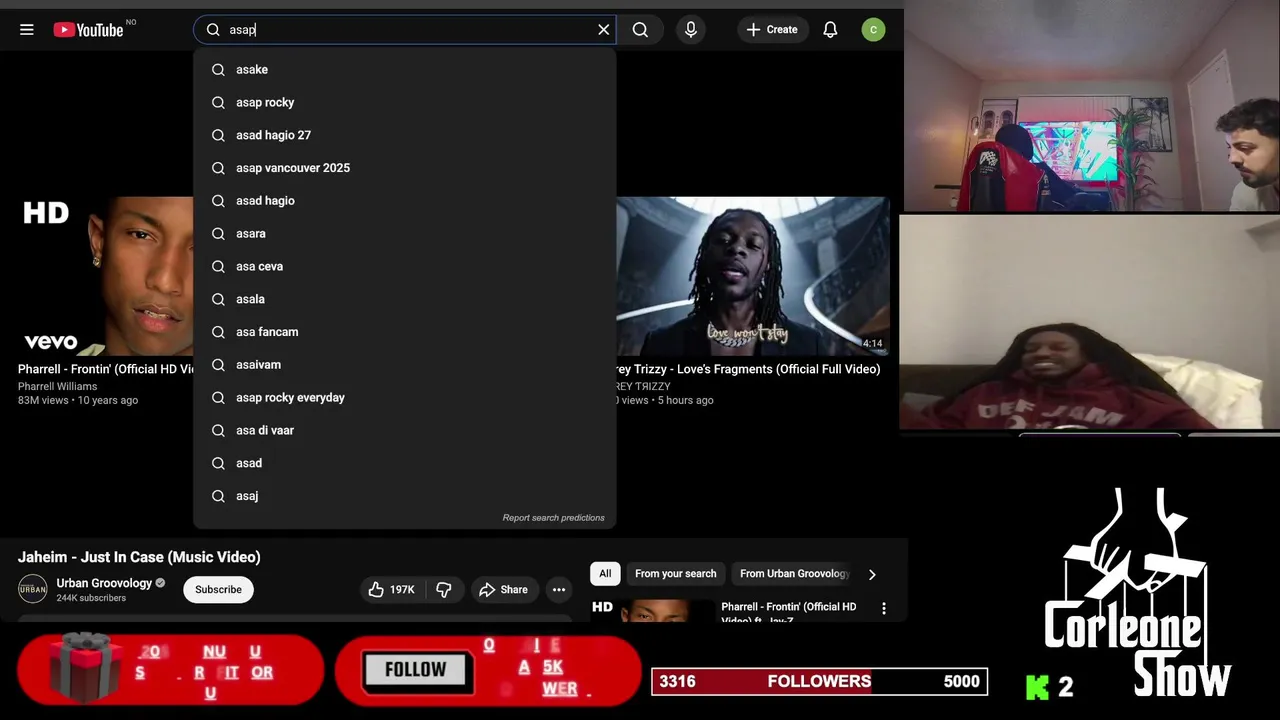Open the Love's Fragments video title
Image resolution: width=1280 pixels, height=720 pixels.
[748, 369]
